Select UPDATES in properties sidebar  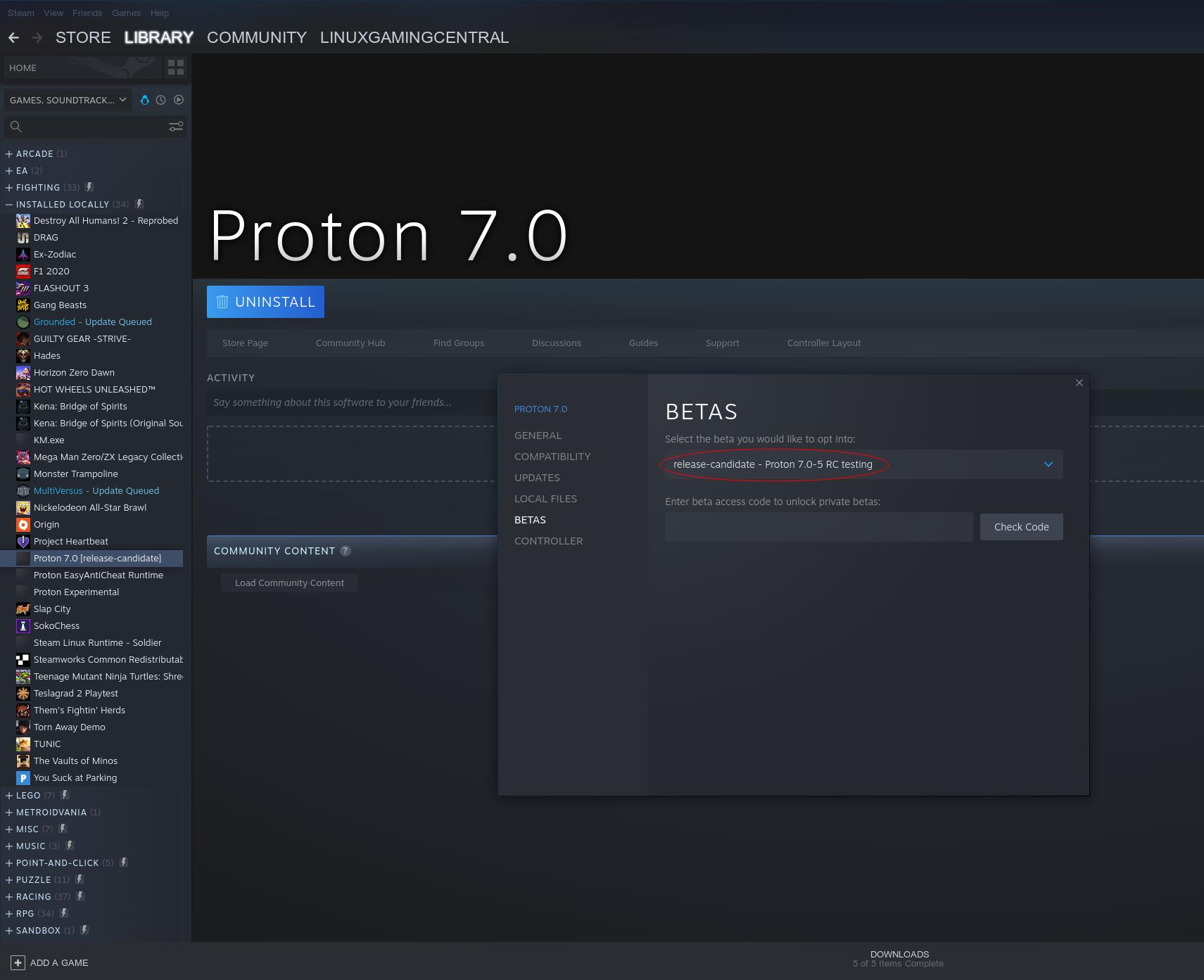click(537, 478)
